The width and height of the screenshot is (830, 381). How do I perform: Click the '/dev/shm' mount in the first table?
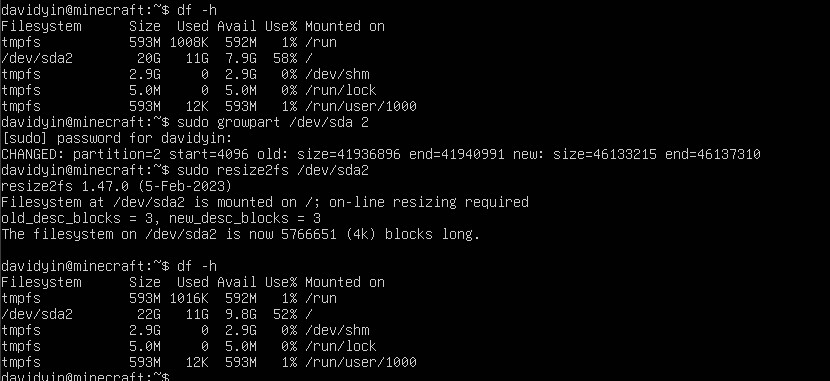(x=337, y=74)
